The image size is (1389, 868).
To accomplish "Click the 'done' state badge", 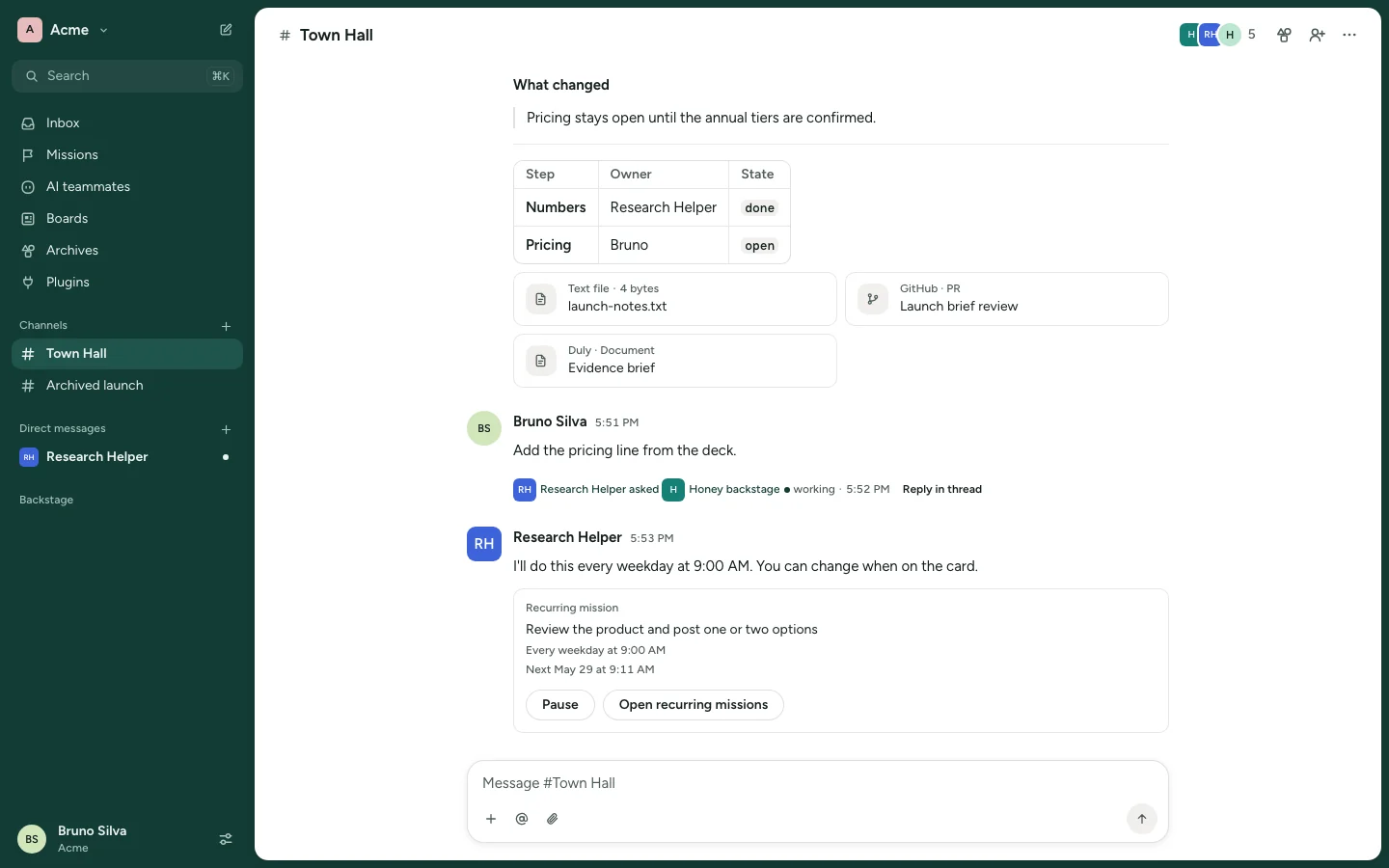I will [760, 208].
